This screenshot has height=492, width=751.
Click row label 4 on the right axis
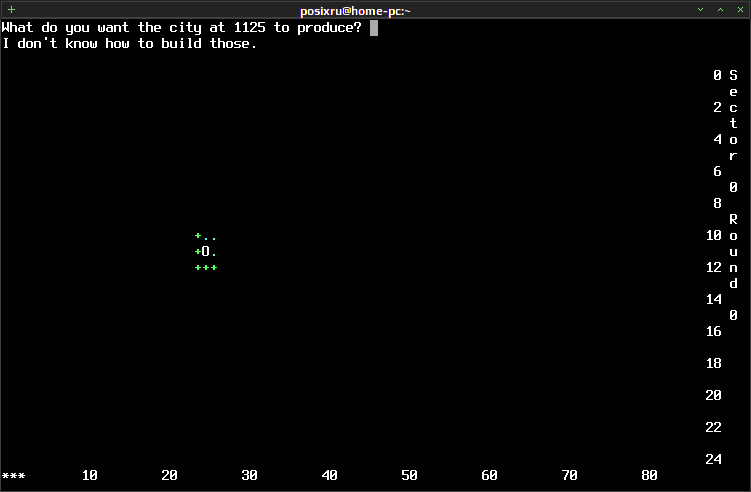pyautogui.click(x=717, y=139)
